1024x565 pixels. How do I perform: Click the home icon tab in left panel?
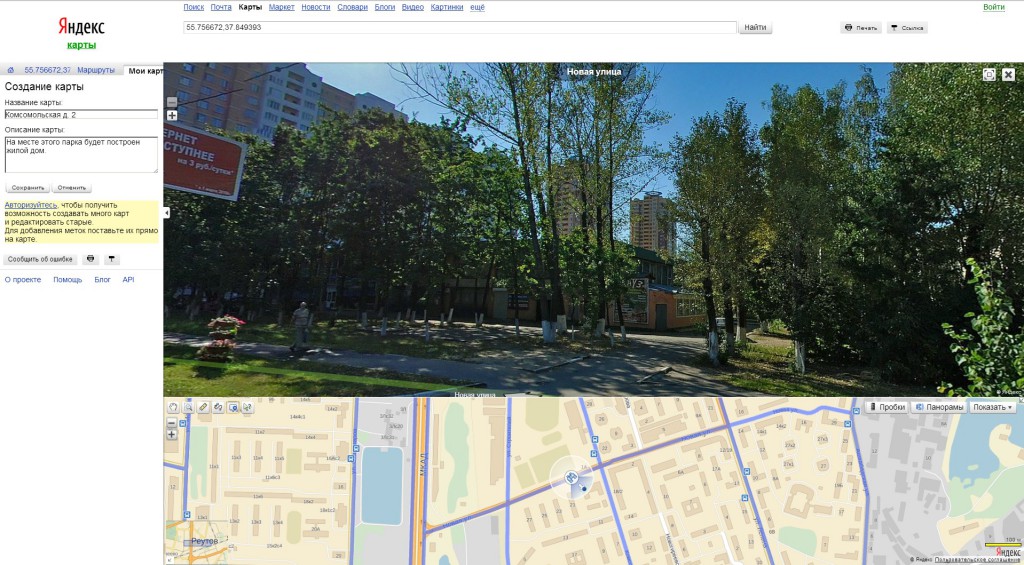click(10, 71)
